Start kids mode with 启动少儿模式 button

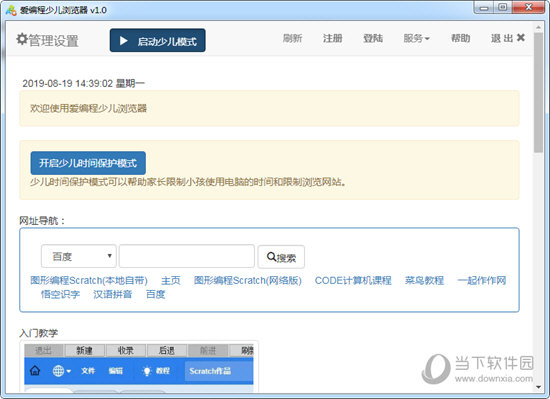(157, 40)
